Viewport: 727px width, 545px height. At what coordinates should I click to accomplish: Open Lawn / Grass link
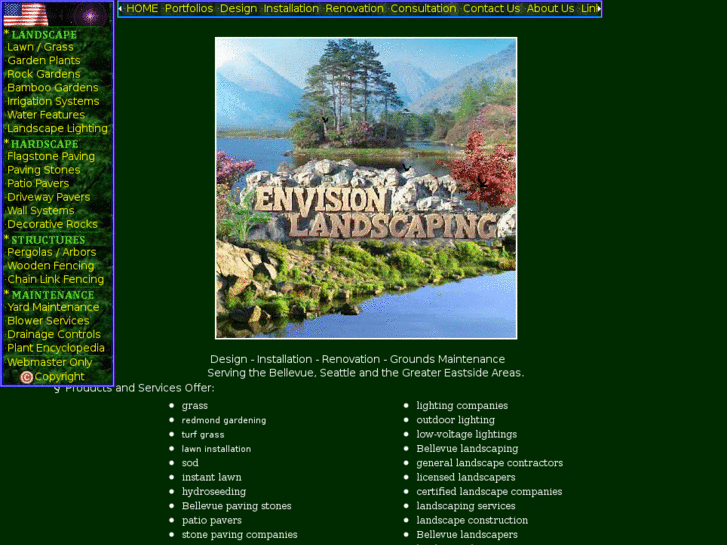click(x=40, y=47)
